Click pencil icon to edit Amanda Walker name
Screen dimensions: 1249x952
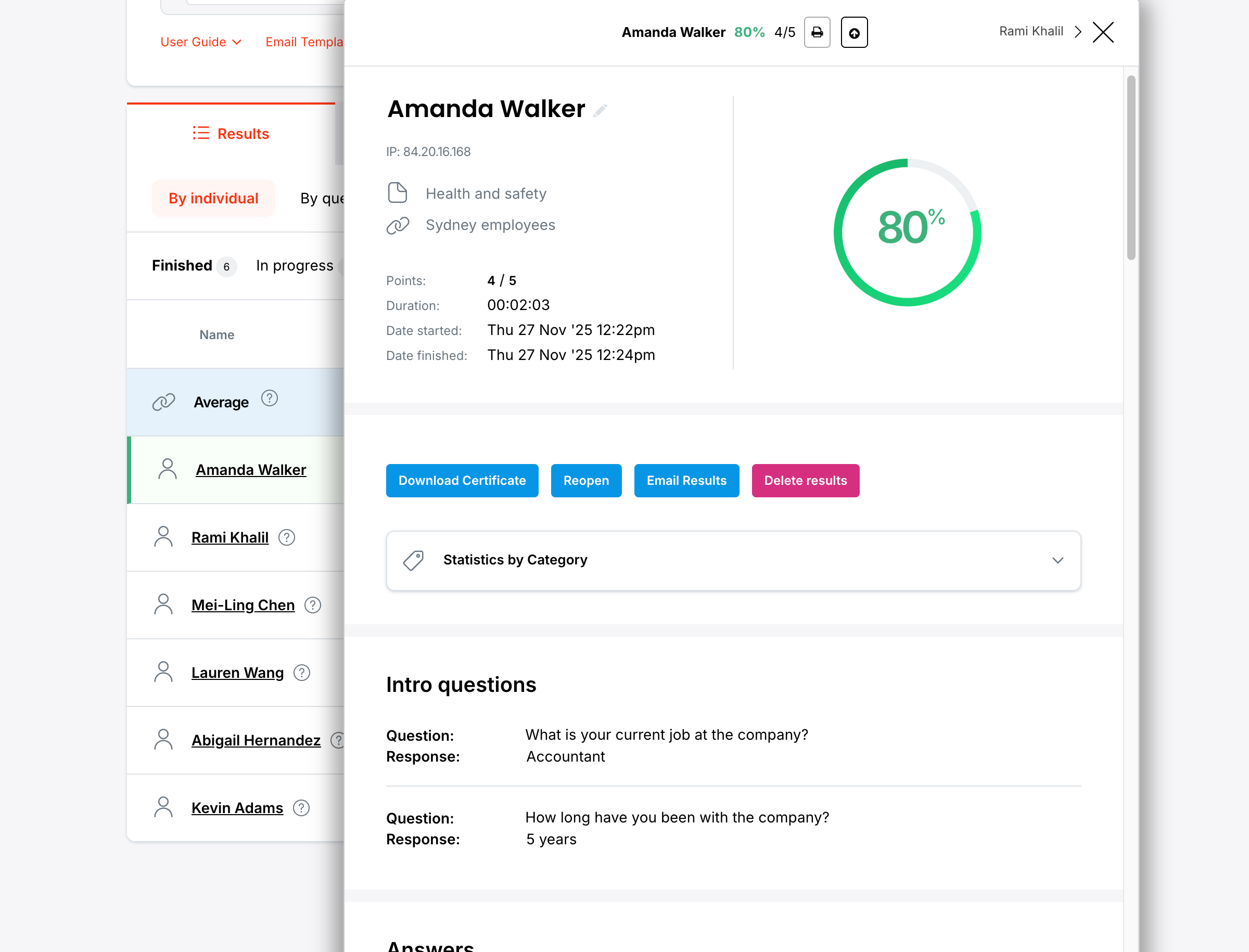pyautogui.click(x=601, y=110)
